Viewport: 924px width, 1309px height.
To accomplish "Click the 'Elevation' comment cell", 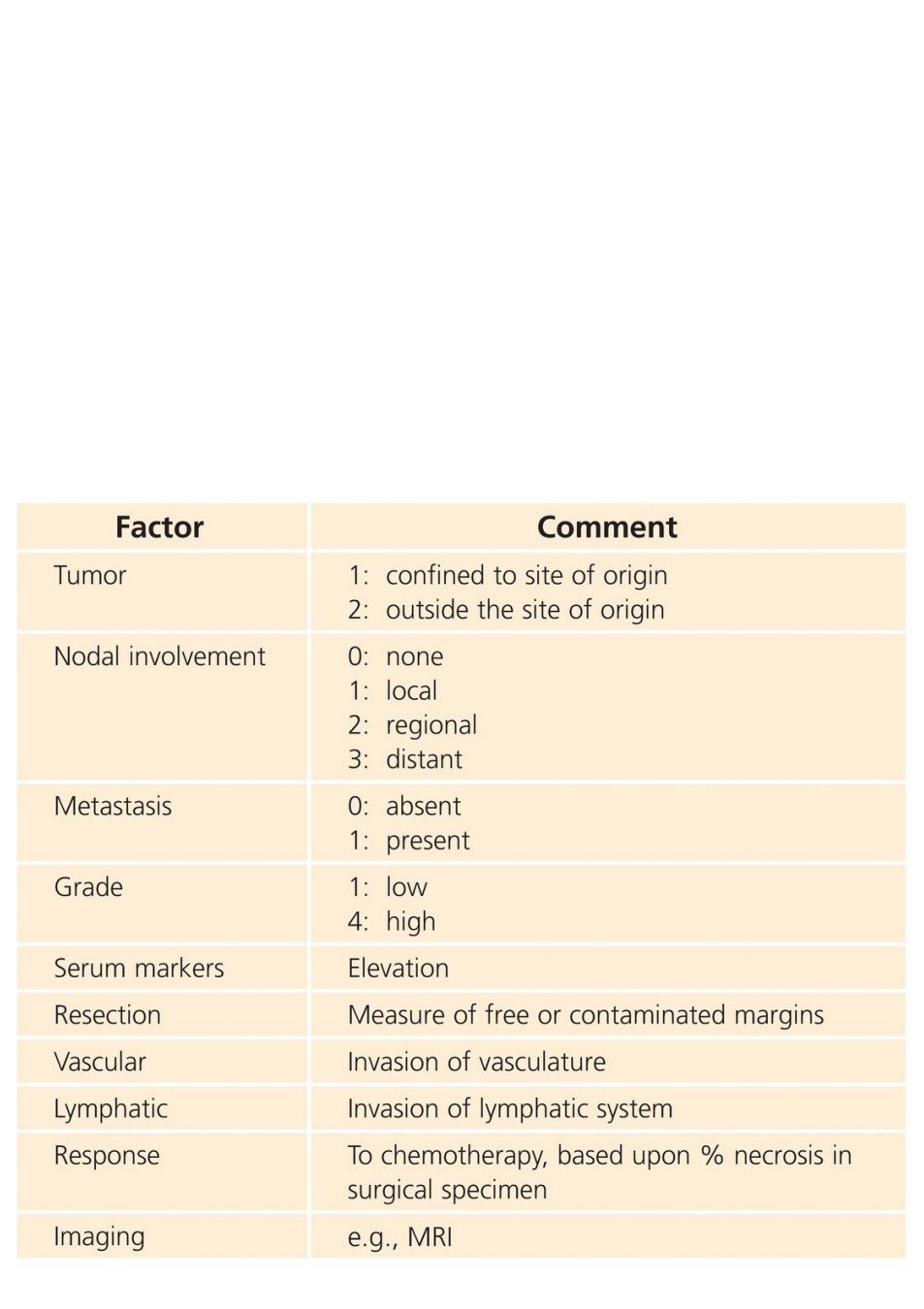I will [398, 968].
